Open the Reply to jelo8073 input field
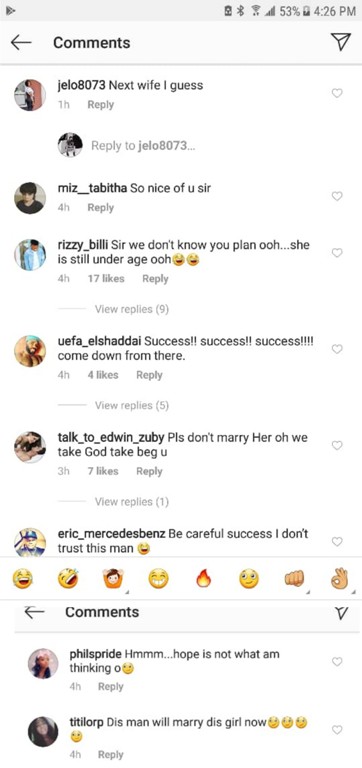This screenshot has height=768, width=362. pos(143,145)
